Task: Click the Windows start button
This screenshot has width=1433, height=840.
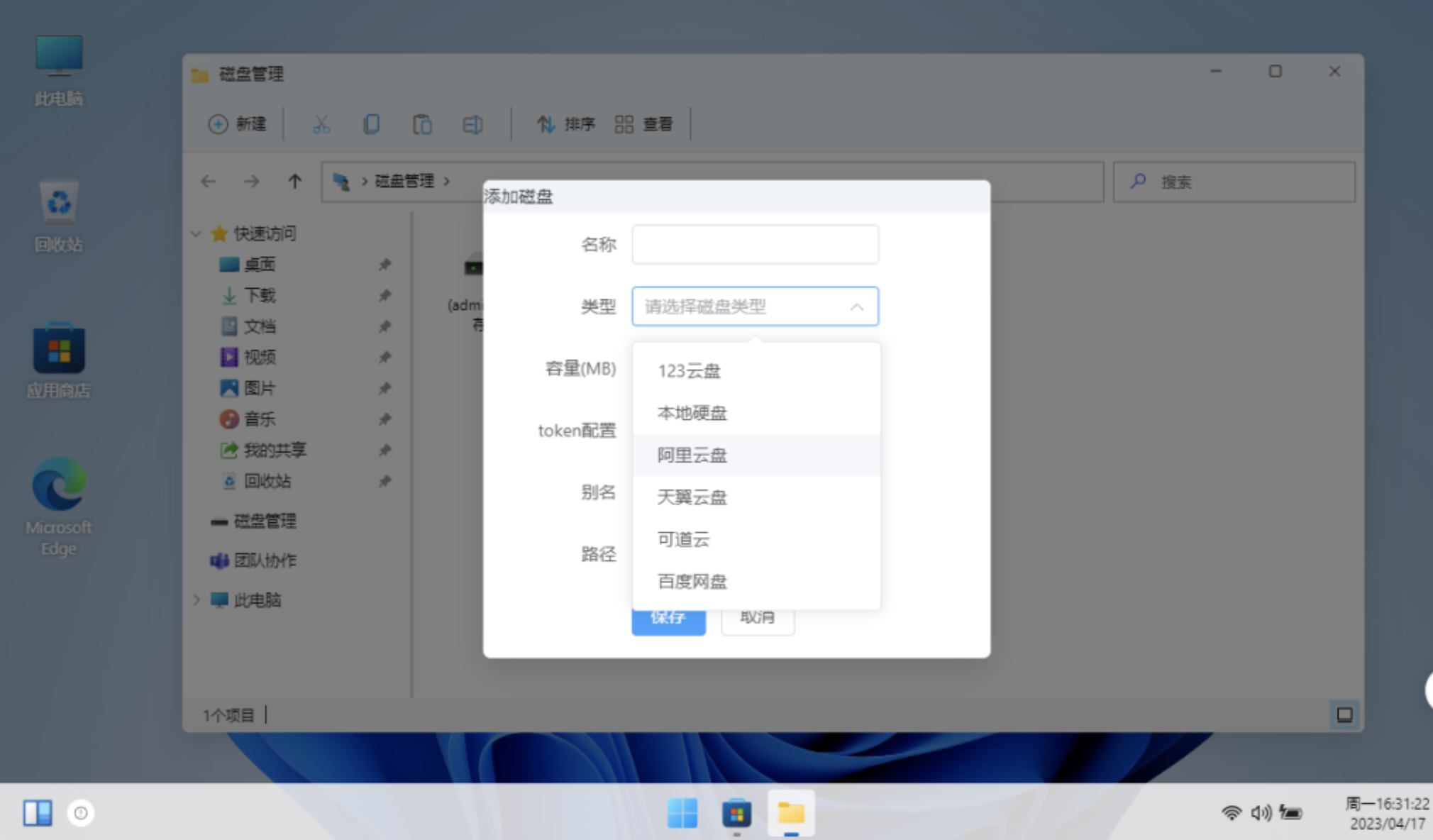Action: click(x=682, y=813)
